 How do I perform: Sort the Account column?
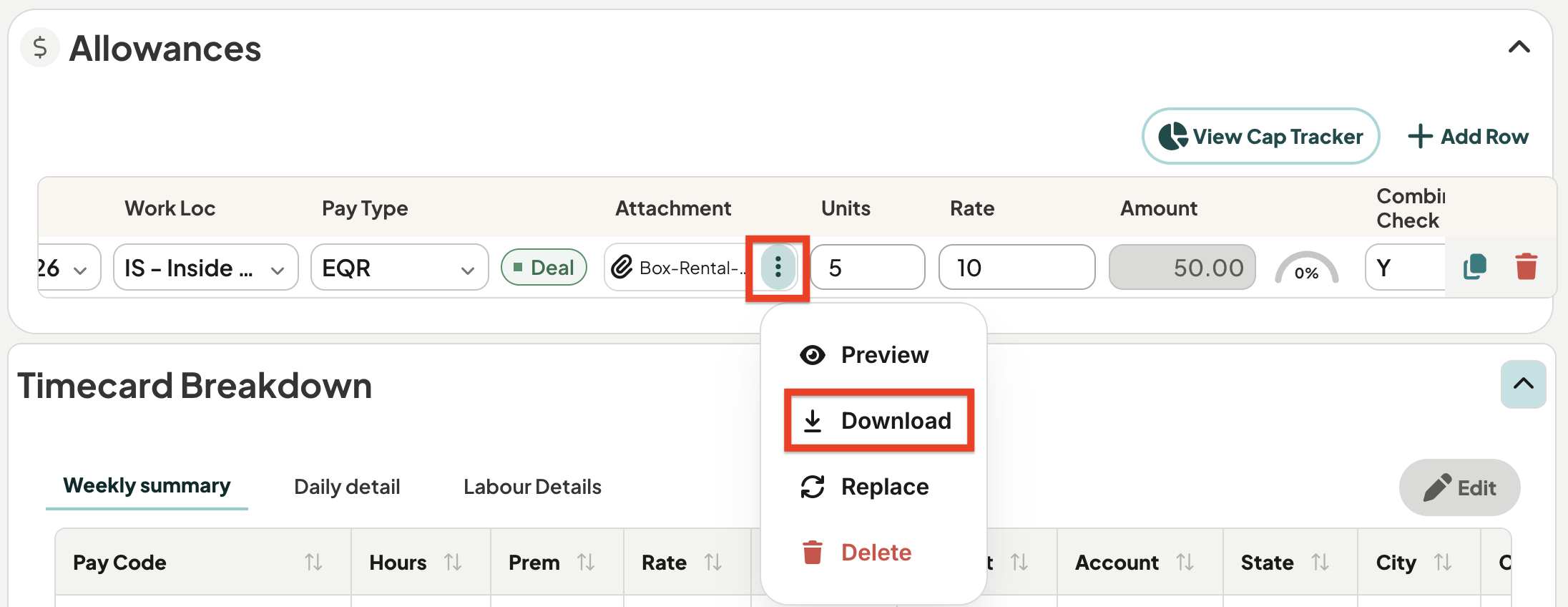click(x=1185, y=563)
